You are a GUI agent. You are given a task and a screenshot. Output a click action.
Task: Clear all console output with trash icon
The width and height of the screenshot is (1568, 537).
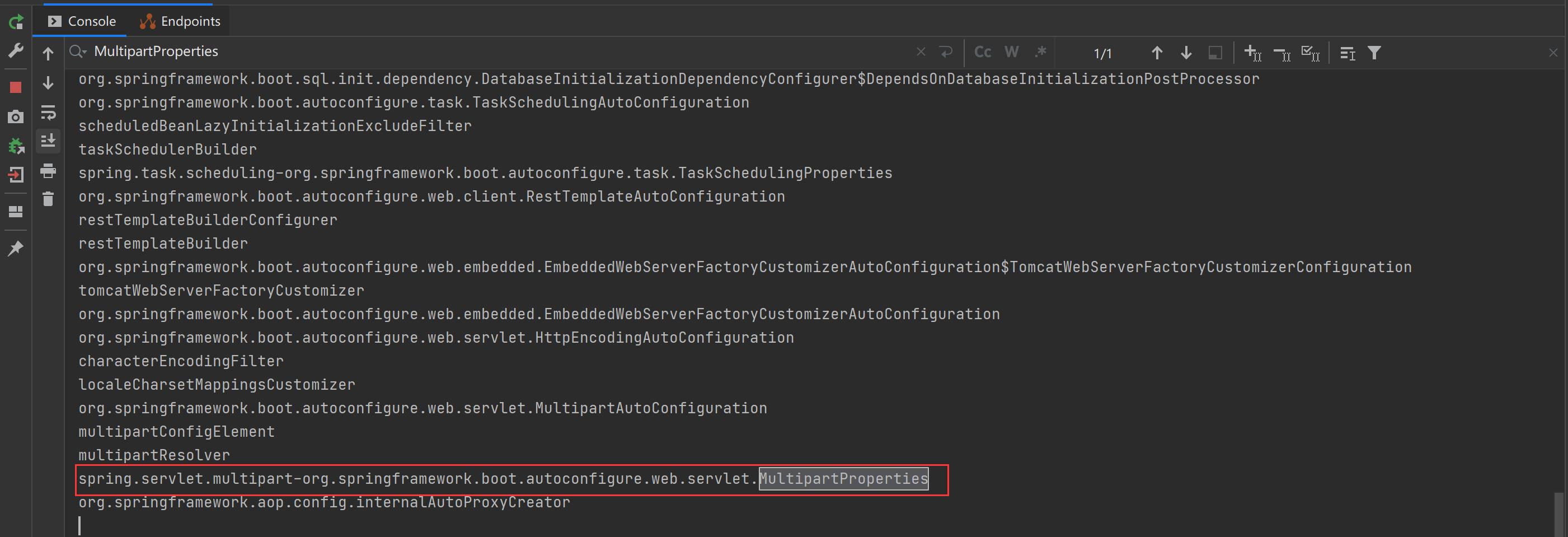[48, 199]
